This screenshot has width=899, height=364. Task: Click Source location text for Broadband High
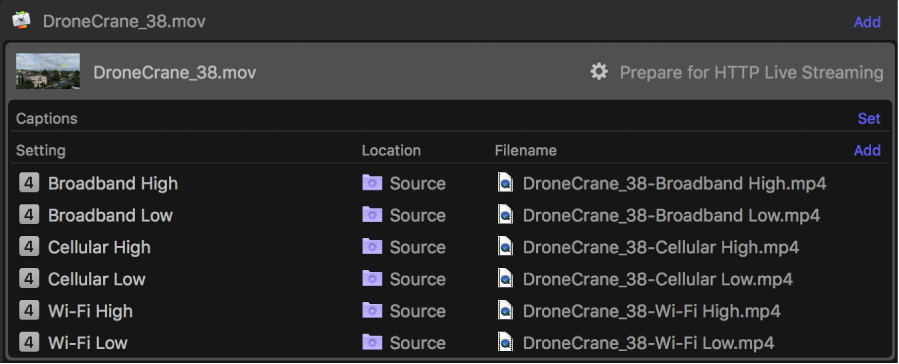coord(417,183)
